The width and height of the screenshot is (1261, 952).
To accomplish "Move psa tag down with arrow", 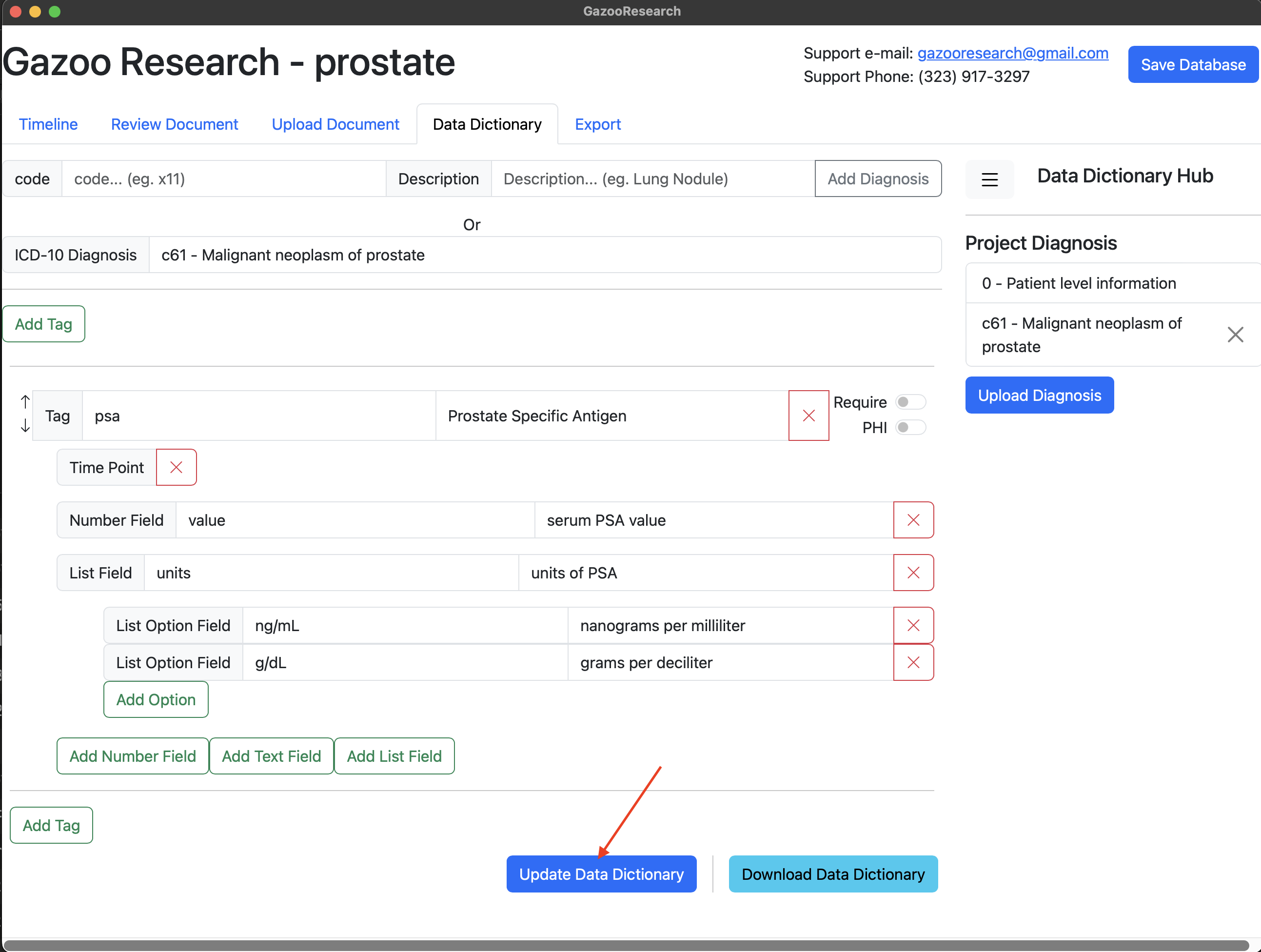I will click(25, 426).
